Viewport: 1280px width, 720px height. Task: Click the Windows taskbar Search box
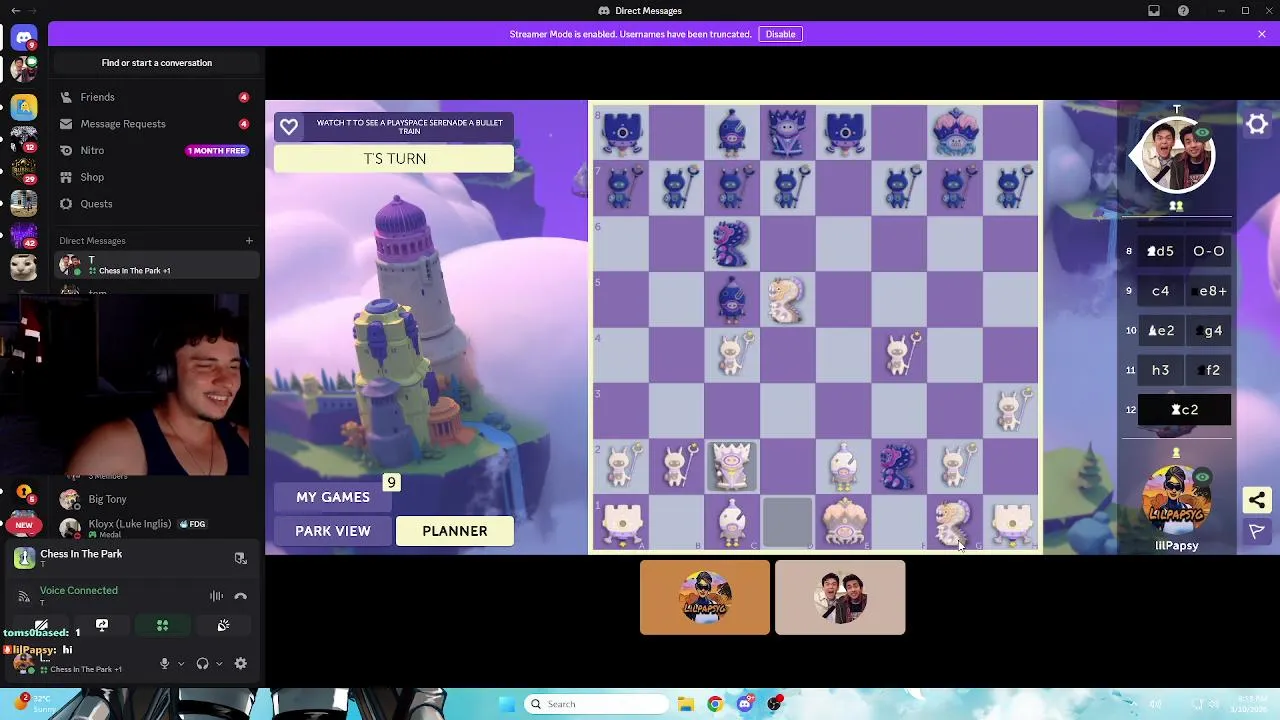point(597,704)
